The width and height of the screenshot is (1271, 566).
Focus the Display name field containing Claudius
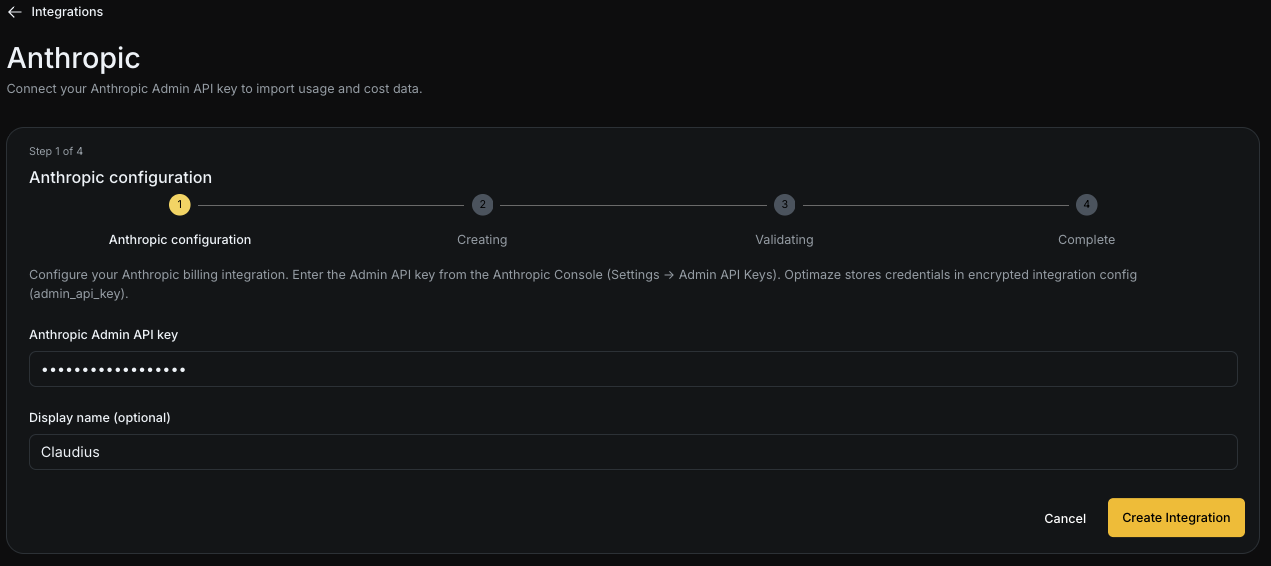tap(633, 452)
